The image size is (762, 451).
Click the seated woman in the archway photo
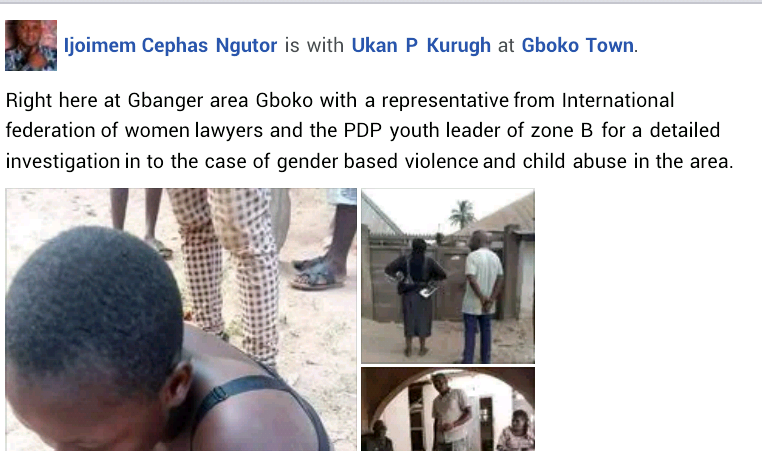tap(516, 431)
